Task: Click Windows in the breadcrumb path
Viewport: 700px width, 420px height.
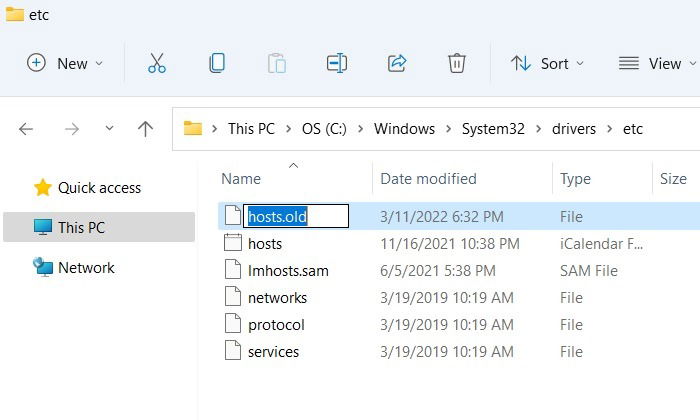Action: (404, 129)
